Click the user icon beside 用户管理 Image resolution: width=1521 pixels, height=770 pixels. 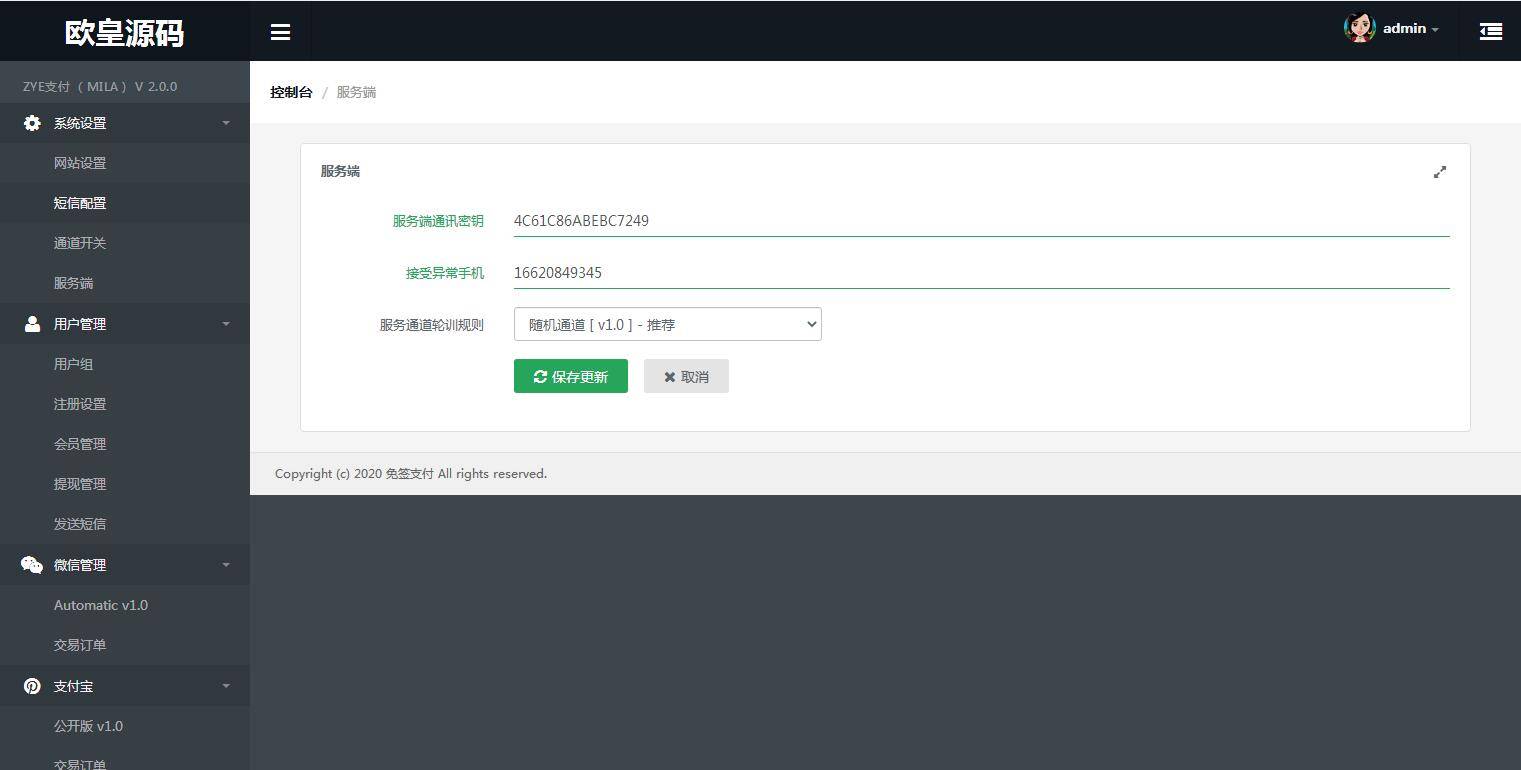32,324
